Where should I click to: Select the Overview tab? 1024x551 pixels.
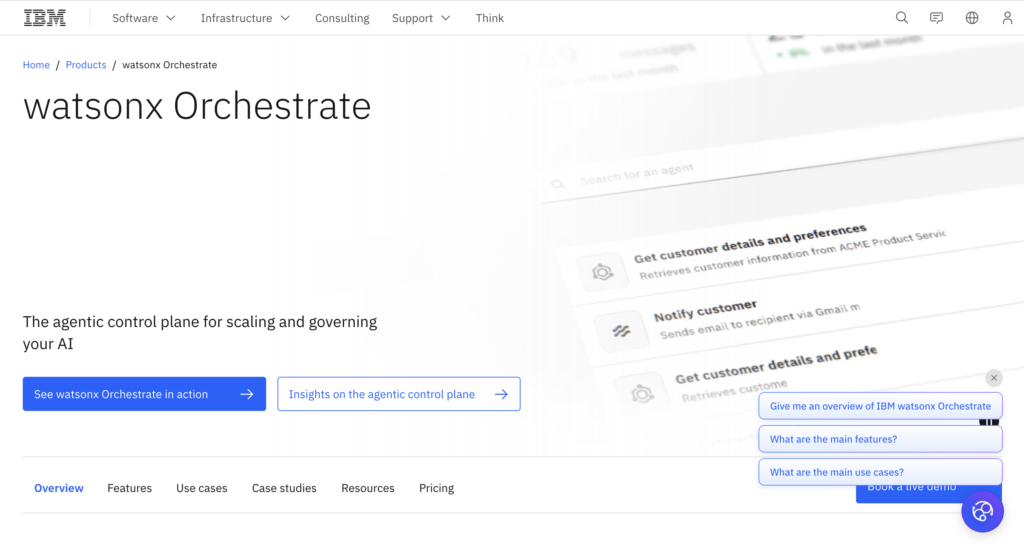tap(59, 488)
